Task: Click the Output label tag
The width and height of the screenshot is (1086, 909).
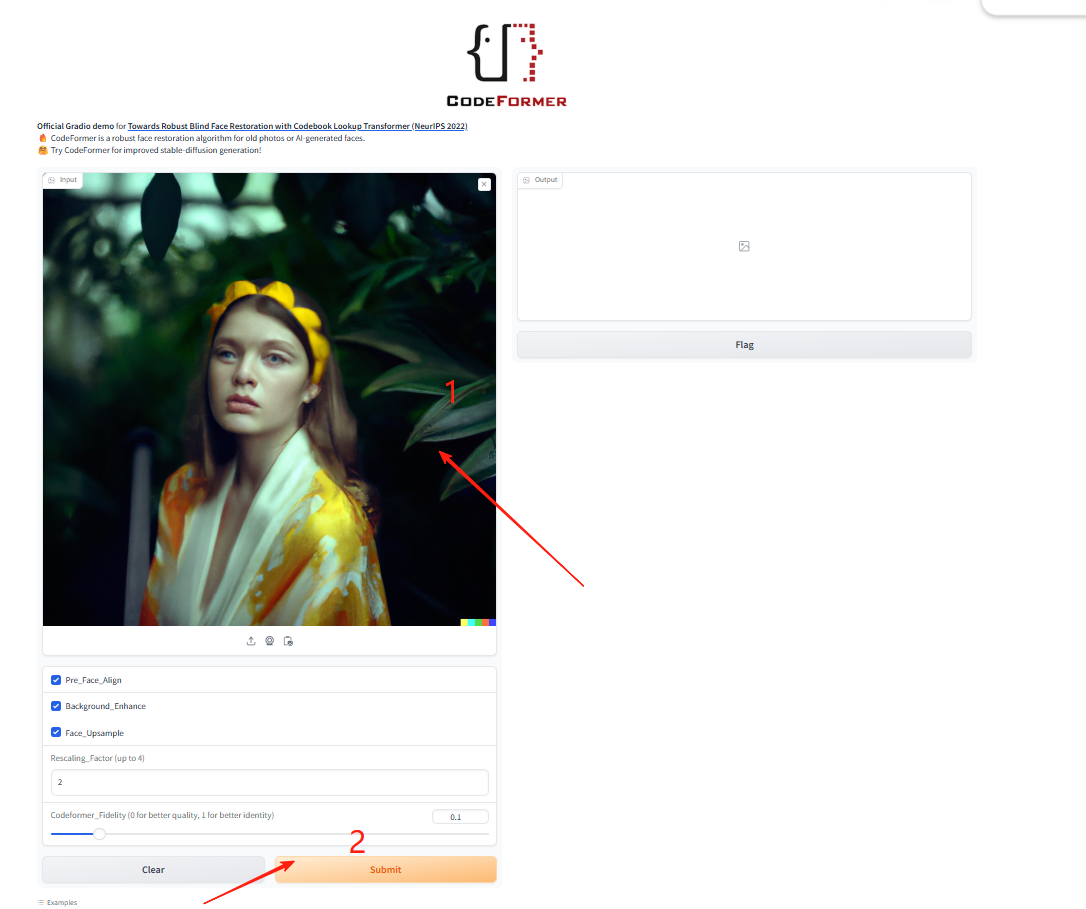Action: (x=540, y=180)
